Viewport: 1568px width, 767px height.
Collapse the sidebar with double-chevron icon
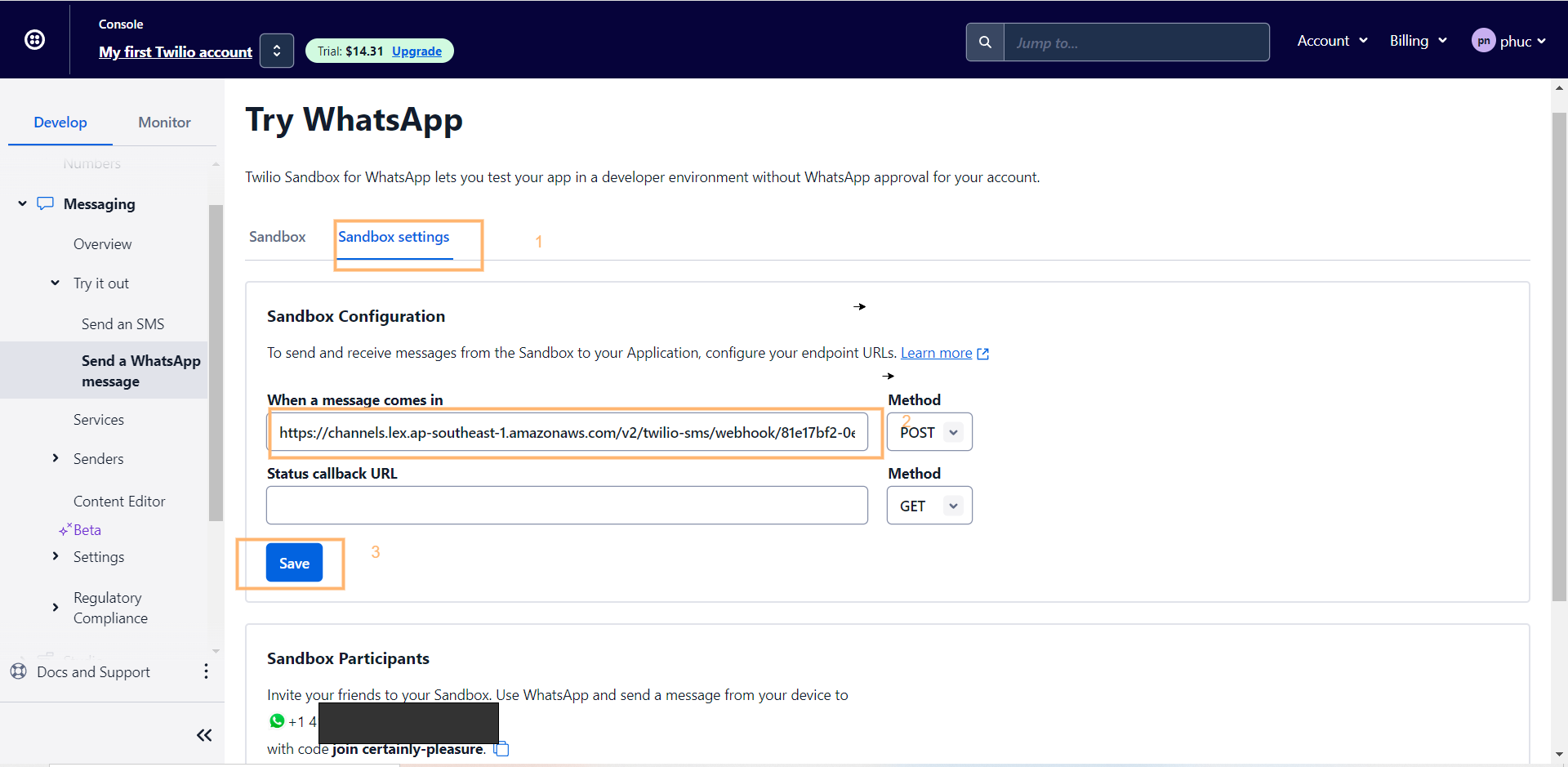pyautogui.click(x=204, y=735)
